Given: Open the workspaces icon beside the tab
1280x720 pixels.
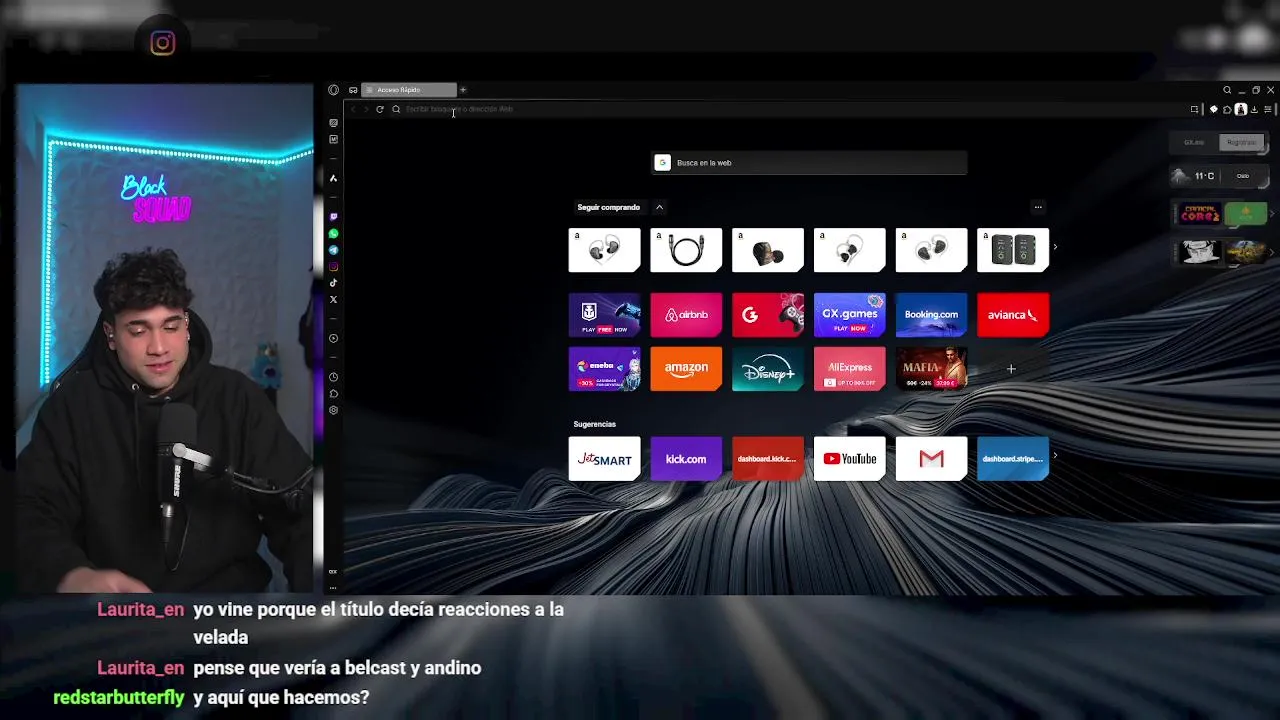Looking at the screenshot, I should (x=353, y=90).
